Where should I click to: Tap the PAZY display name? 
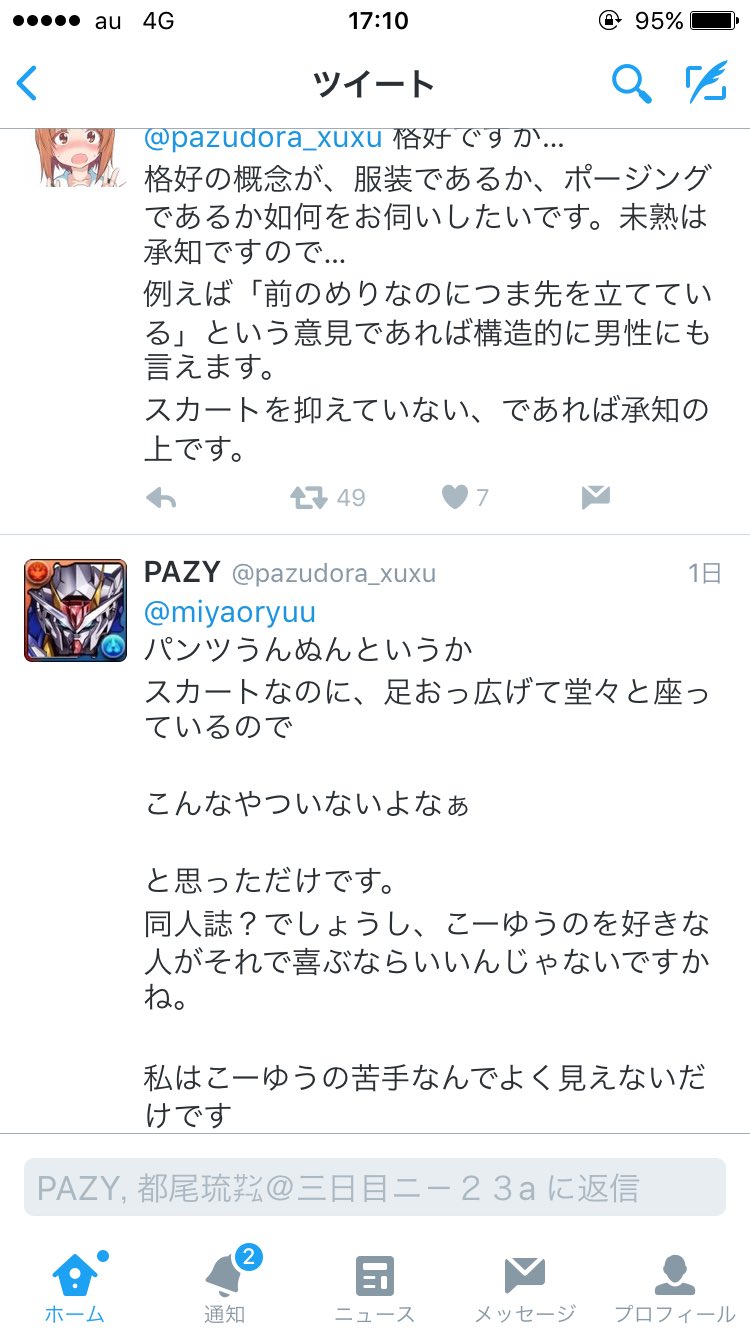tap(182, 573)
